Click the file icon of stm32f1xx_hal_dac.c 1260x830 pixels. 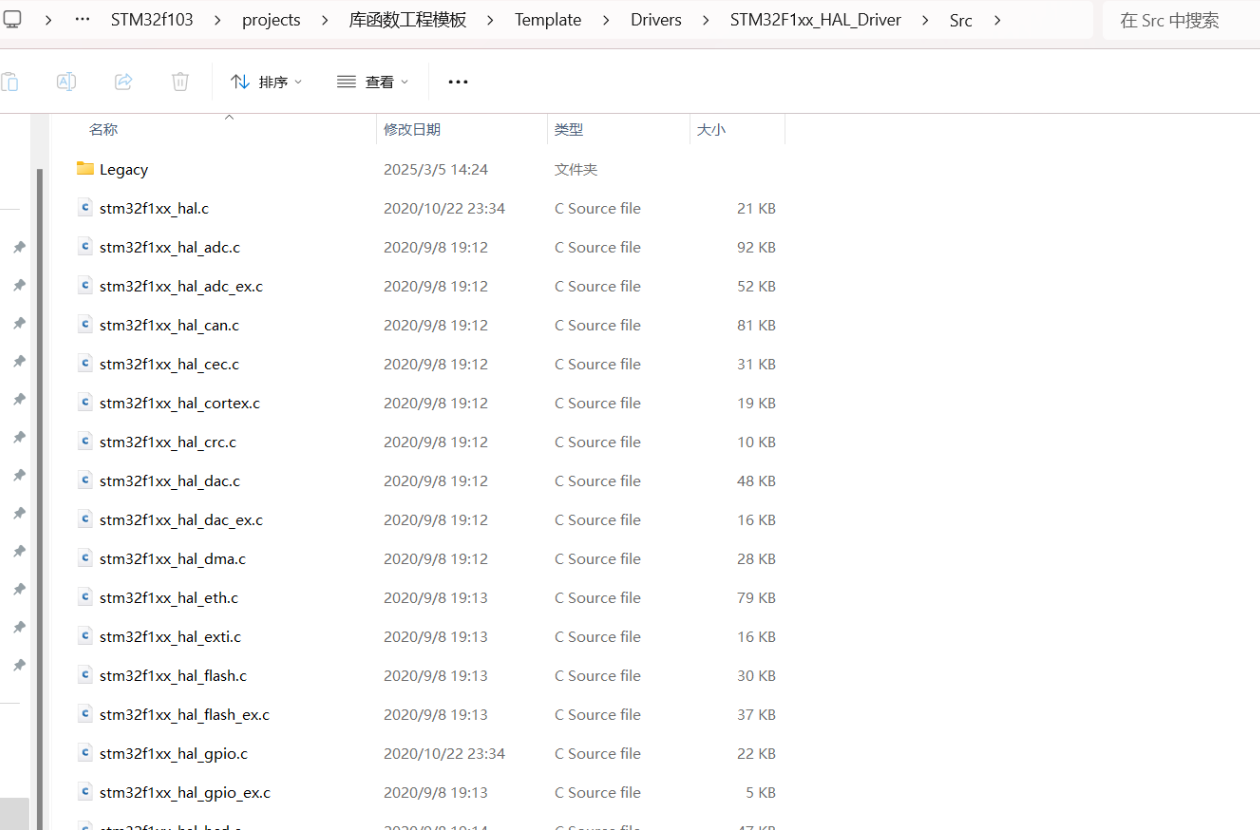pos(85,481)
